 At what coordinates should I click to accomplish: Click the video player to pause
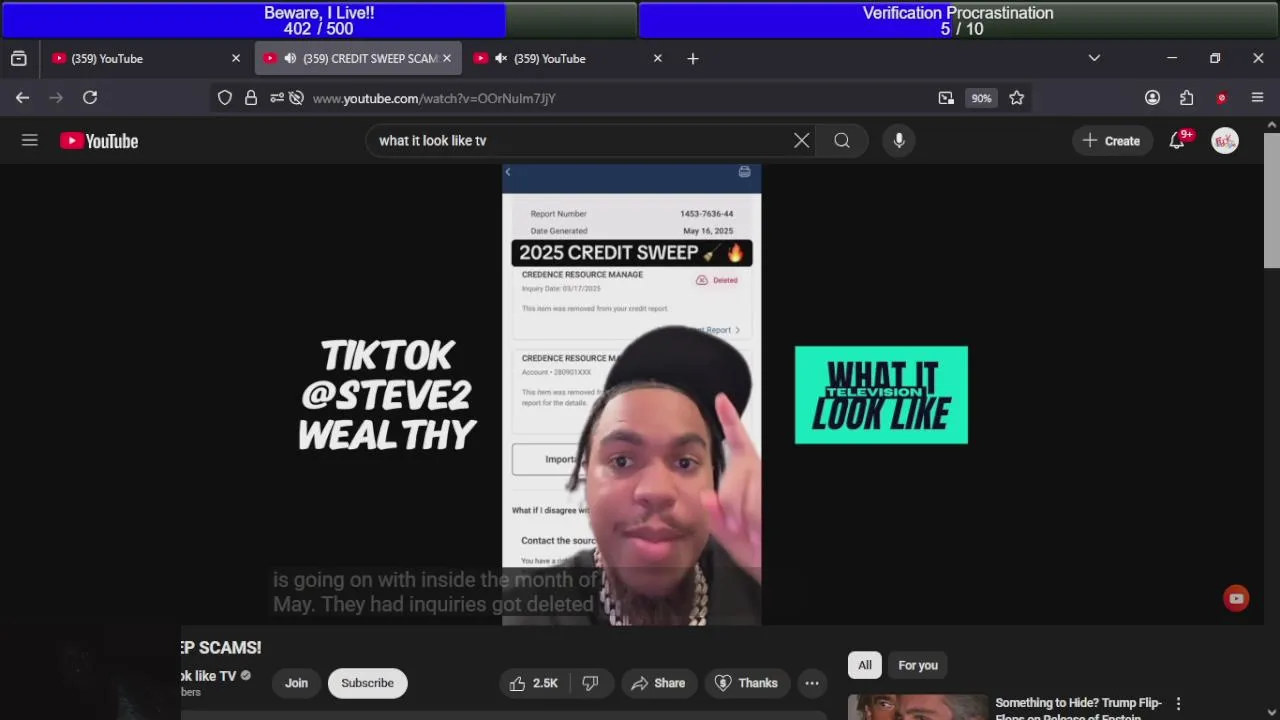point(631,395)
